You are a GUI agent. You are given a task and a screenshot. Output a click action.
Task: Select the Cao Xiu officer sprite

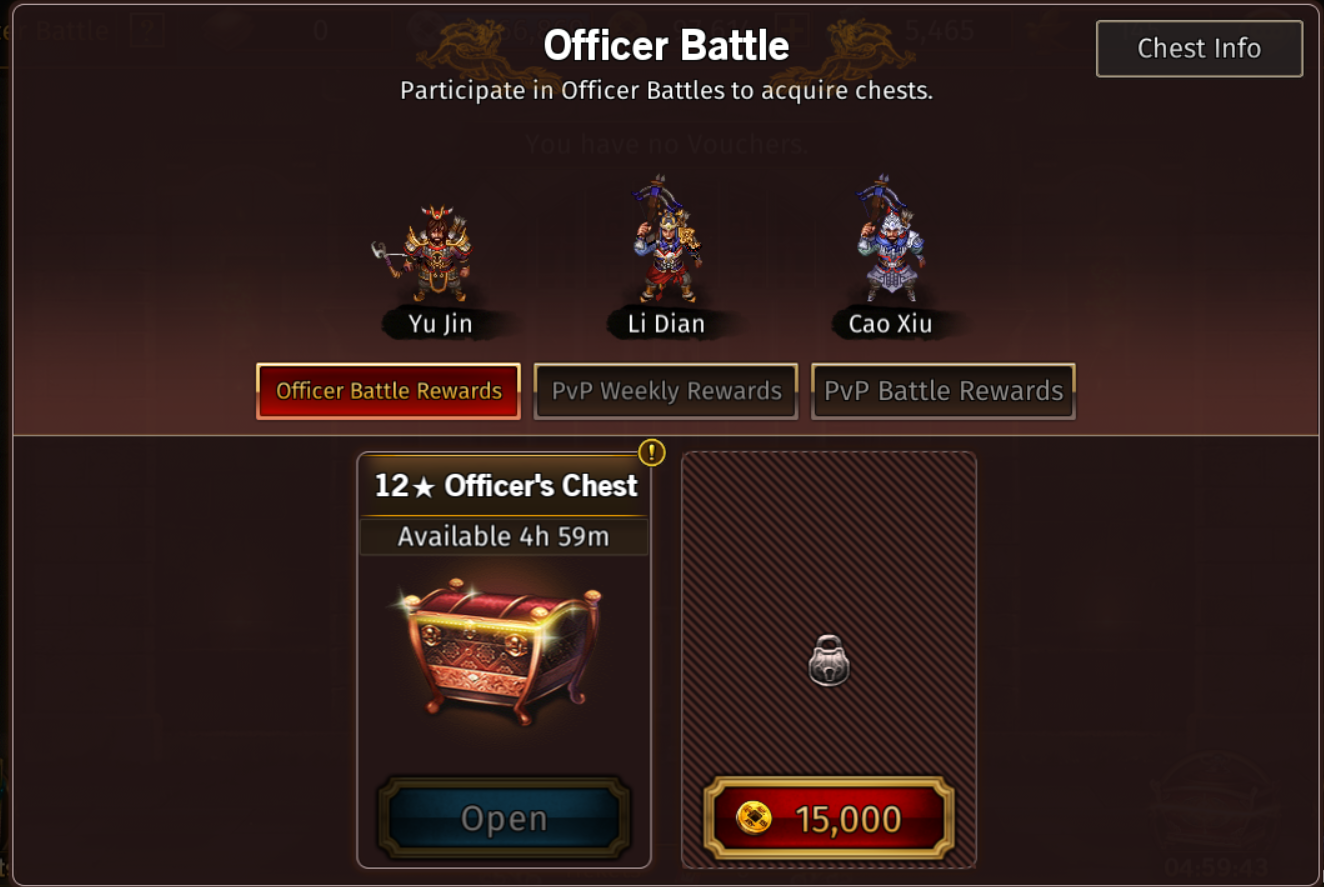(x=890, y=238)
